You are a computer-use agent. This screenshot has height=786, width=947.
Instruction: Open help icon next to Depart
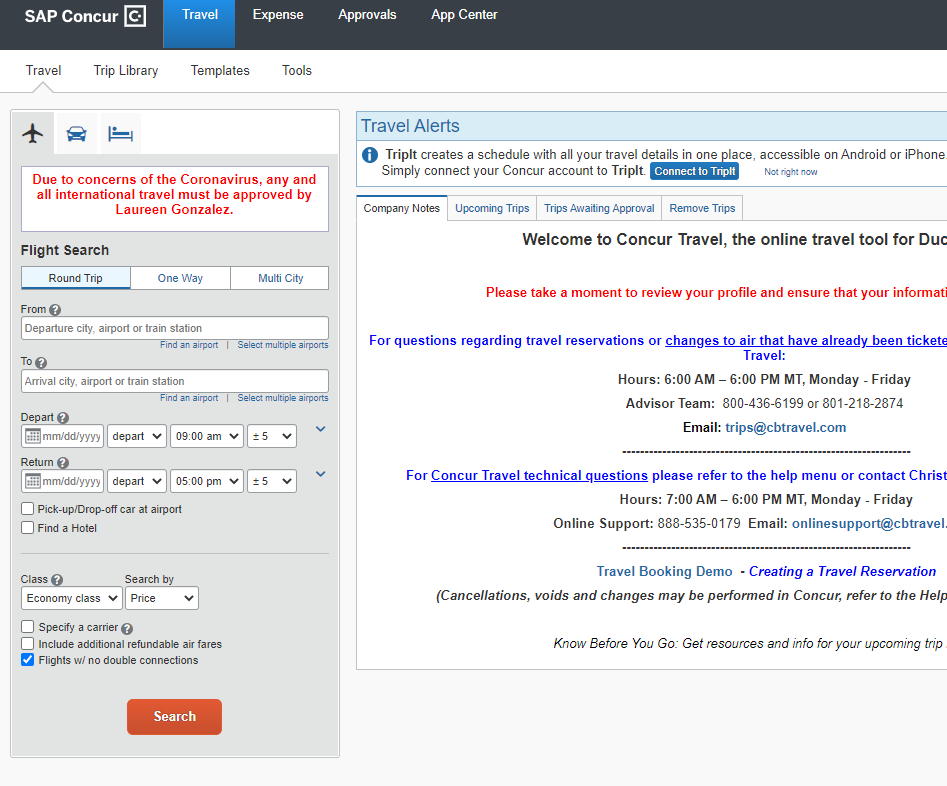63,417
